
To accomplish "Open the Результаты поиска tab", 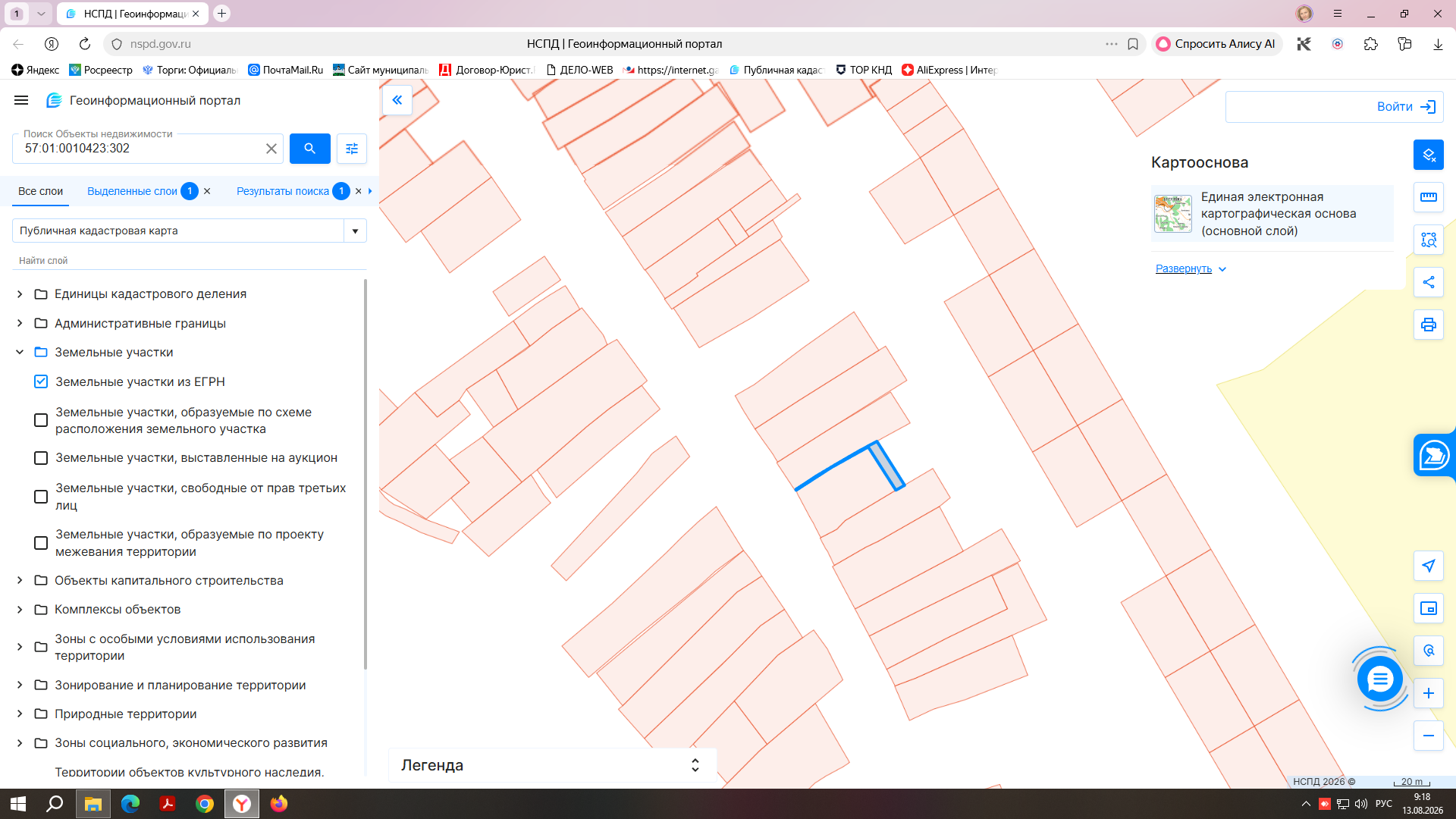I will coord(282,191).
